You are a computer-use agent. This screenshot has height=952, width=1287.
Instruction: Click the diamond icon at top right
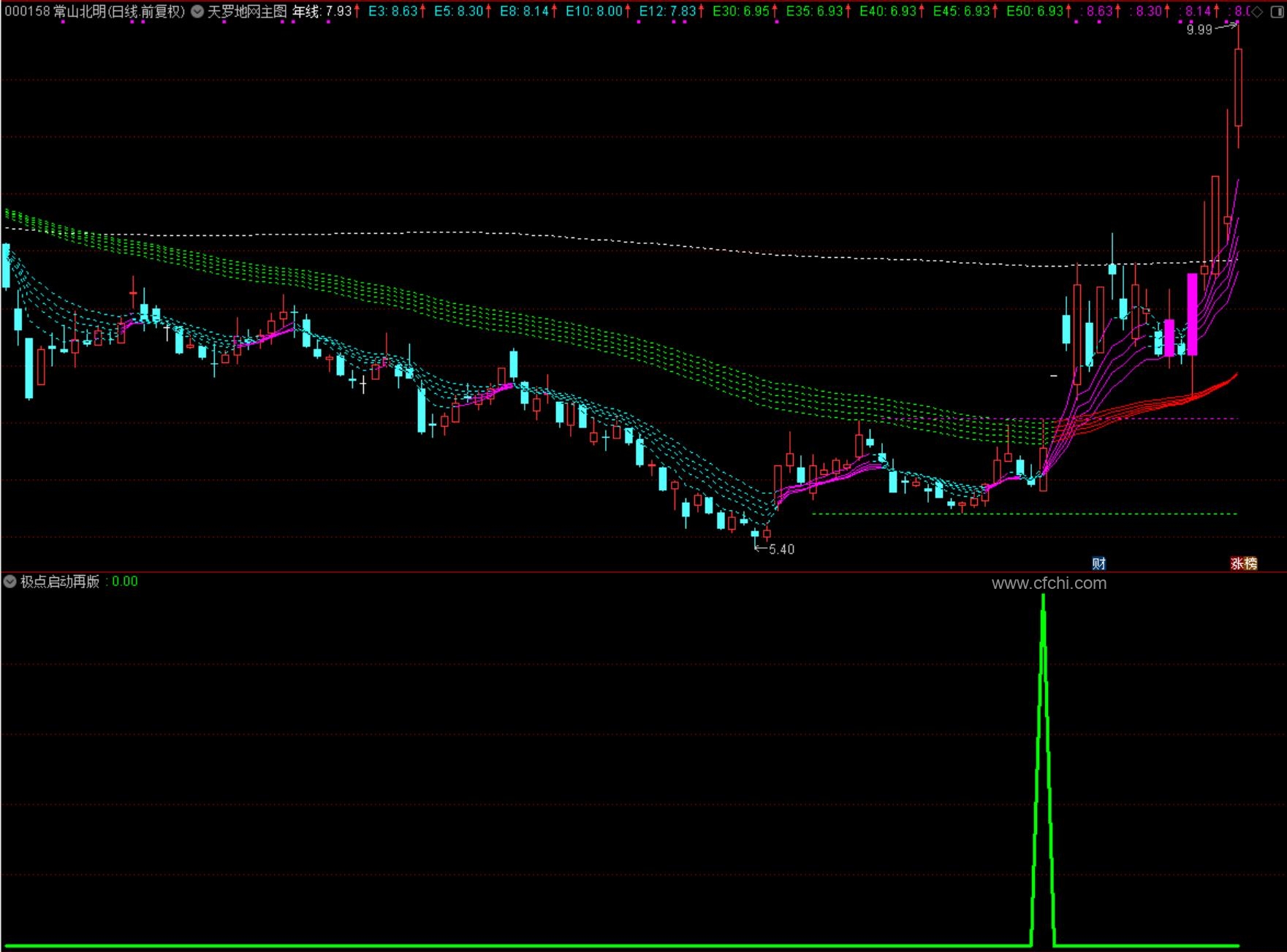click(1257, 12)
